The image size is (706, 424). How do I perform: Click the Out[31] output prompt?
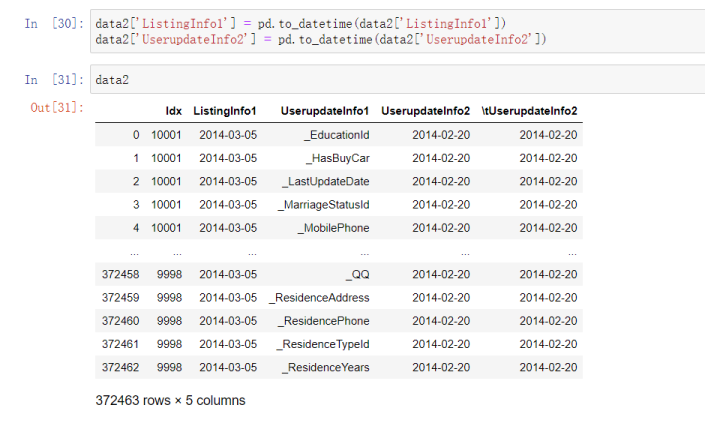point(57,108)
